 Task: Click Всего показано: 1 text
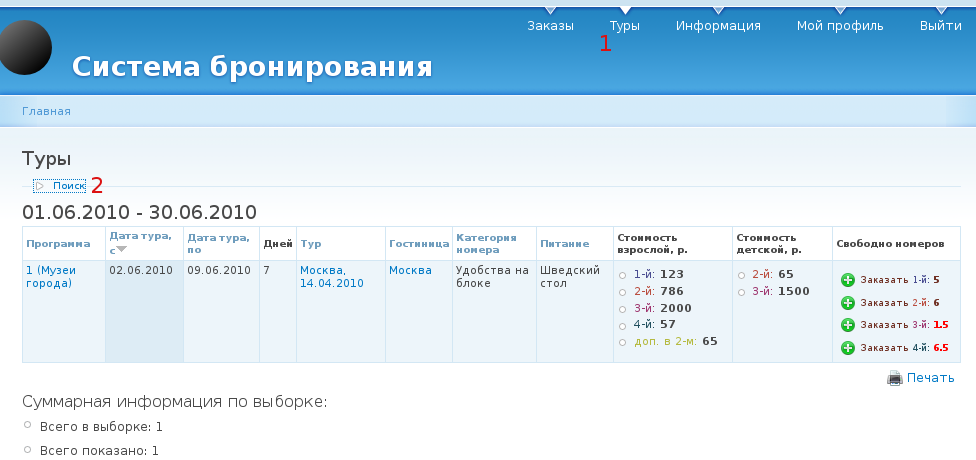pos(99,451)
